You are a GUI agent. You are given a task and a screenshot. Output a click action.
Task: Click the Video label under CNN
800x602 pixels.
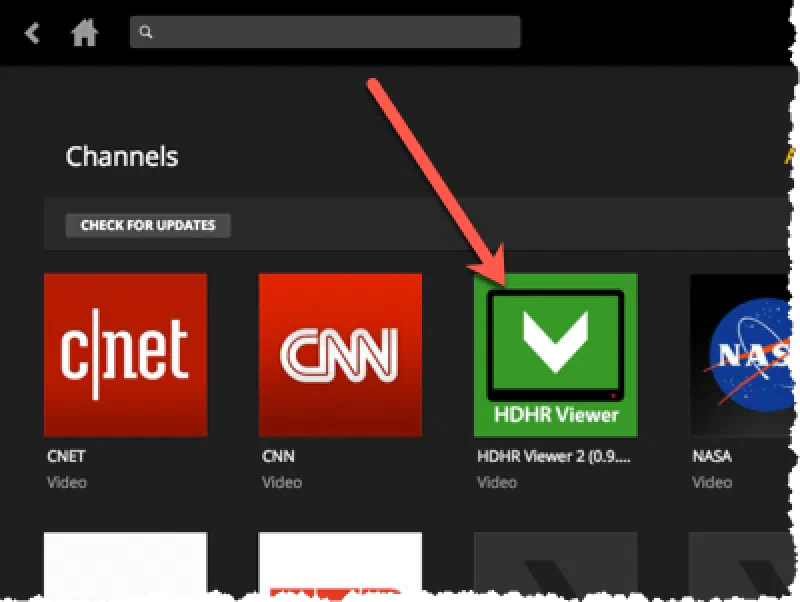coord(282,482)
